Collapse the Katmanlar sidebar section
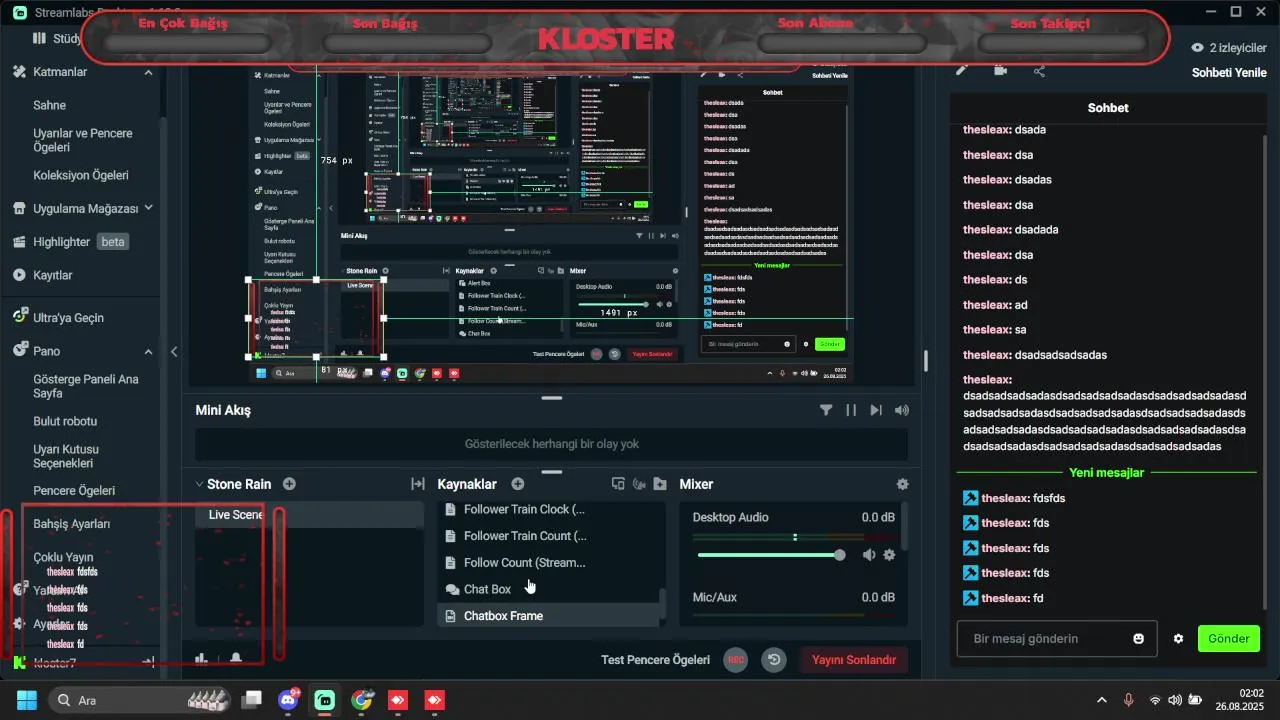1280x720 pixels. [x=148, y=72]
